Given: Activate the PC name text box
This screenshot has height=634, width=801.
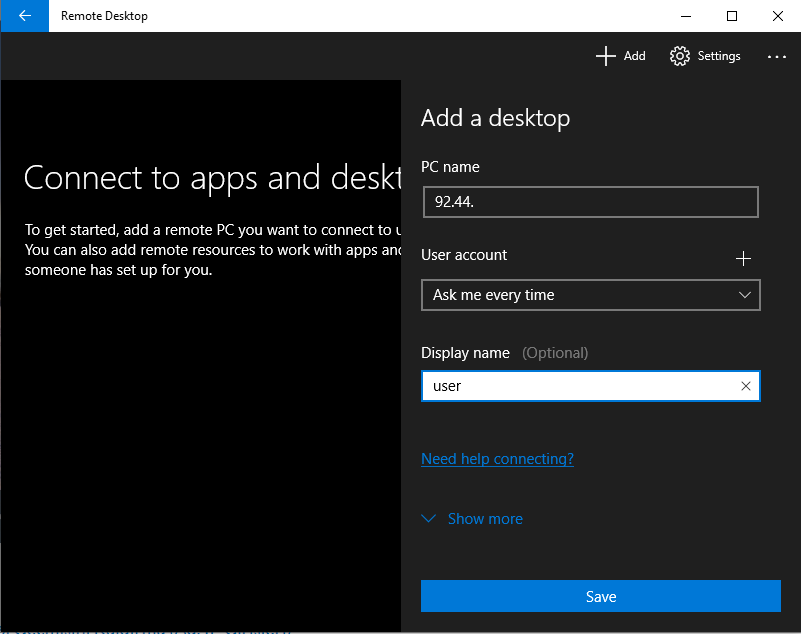Looking at the screenshot, I should [x=590, y=202].
